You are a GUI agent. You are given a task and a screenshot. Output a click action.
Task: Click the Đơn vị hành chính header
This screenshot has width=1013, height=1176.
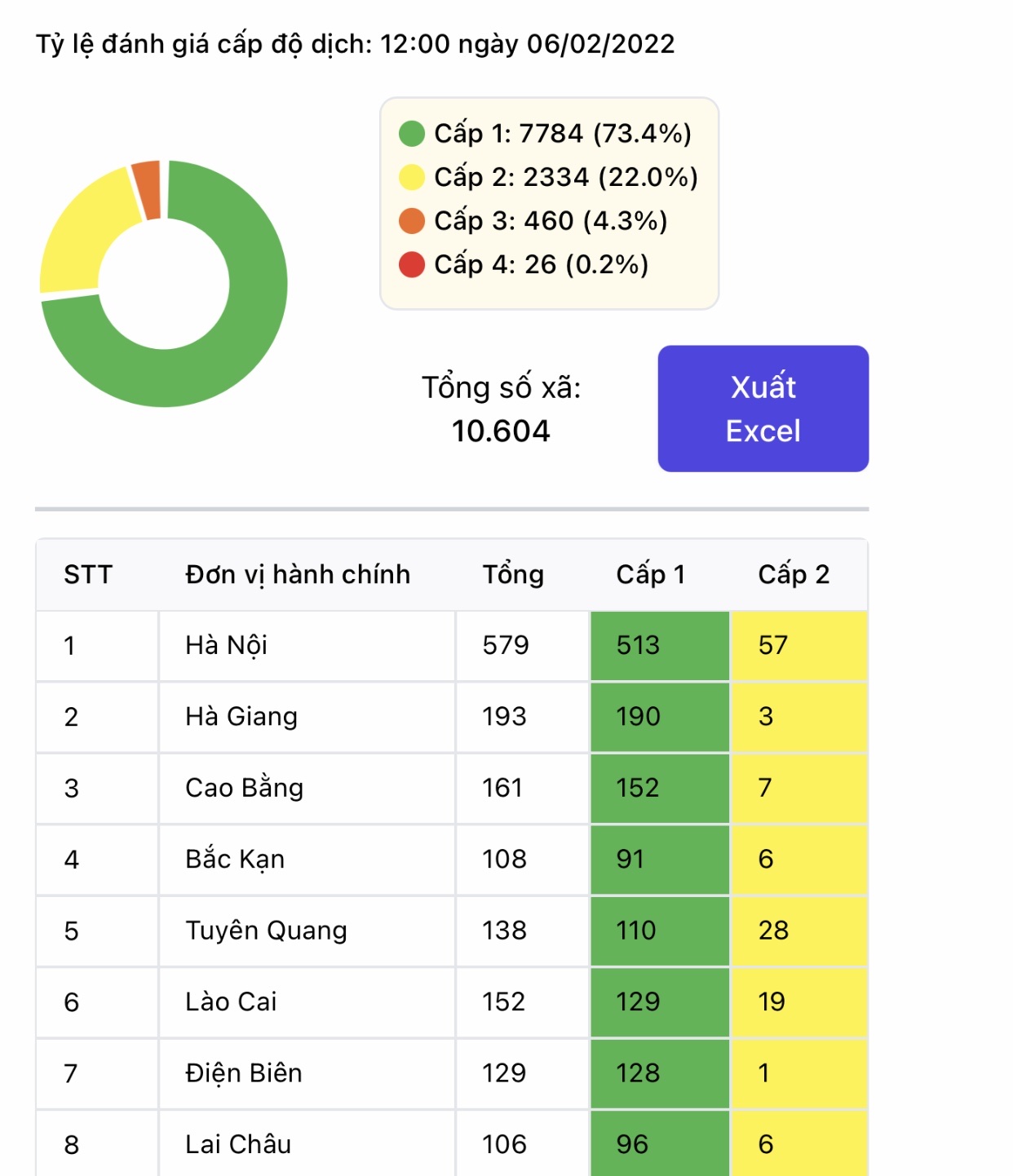point(298,575)
